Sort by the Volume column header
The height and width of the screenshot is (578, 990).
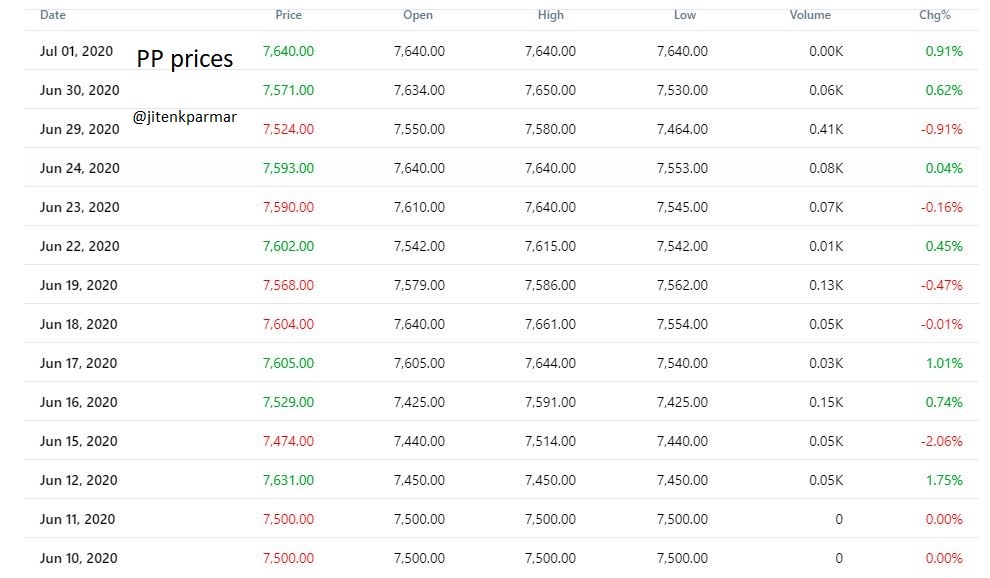point(810,15)
